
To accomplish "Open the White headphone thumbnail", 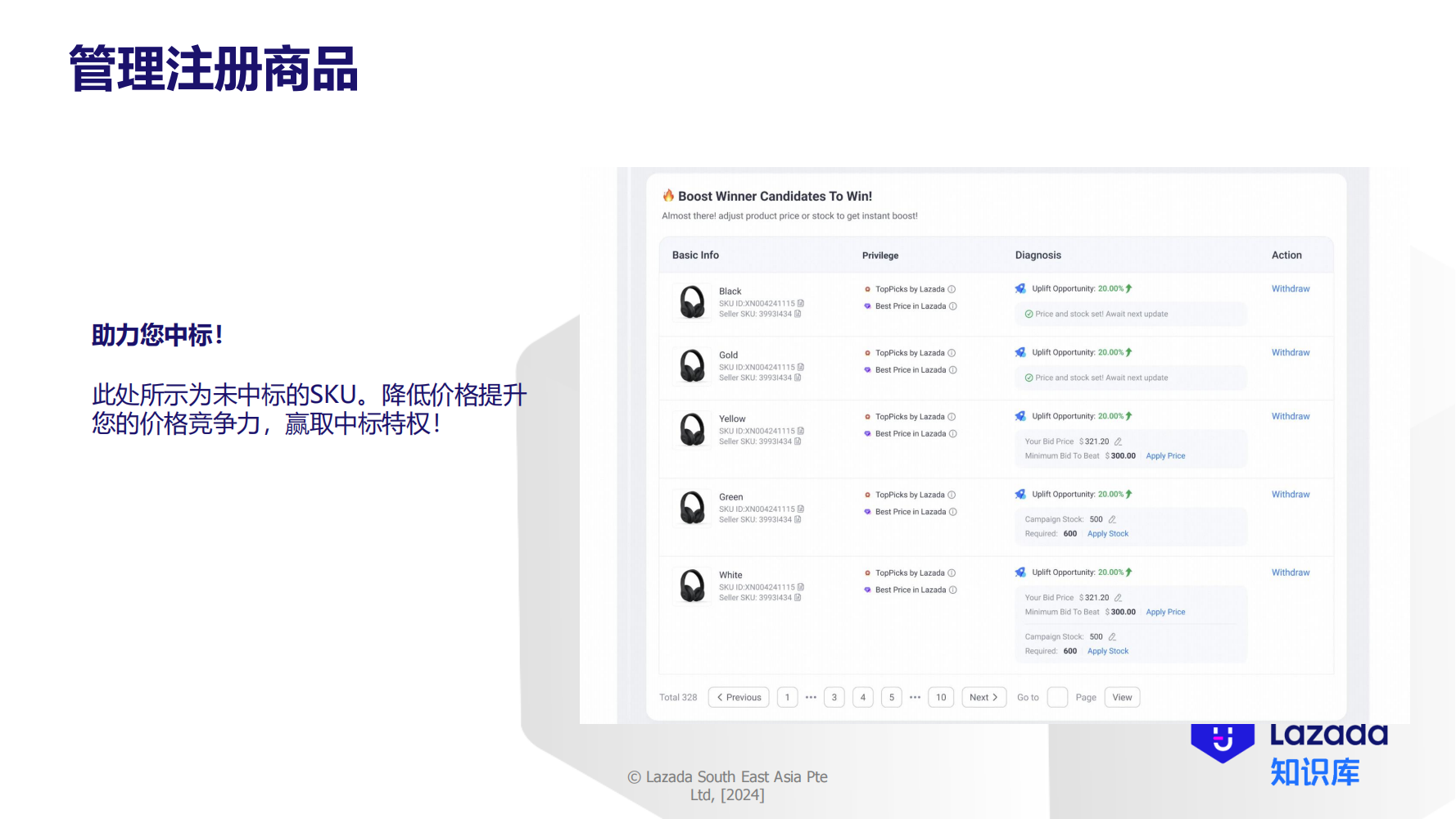I will (x=693, y=586).
